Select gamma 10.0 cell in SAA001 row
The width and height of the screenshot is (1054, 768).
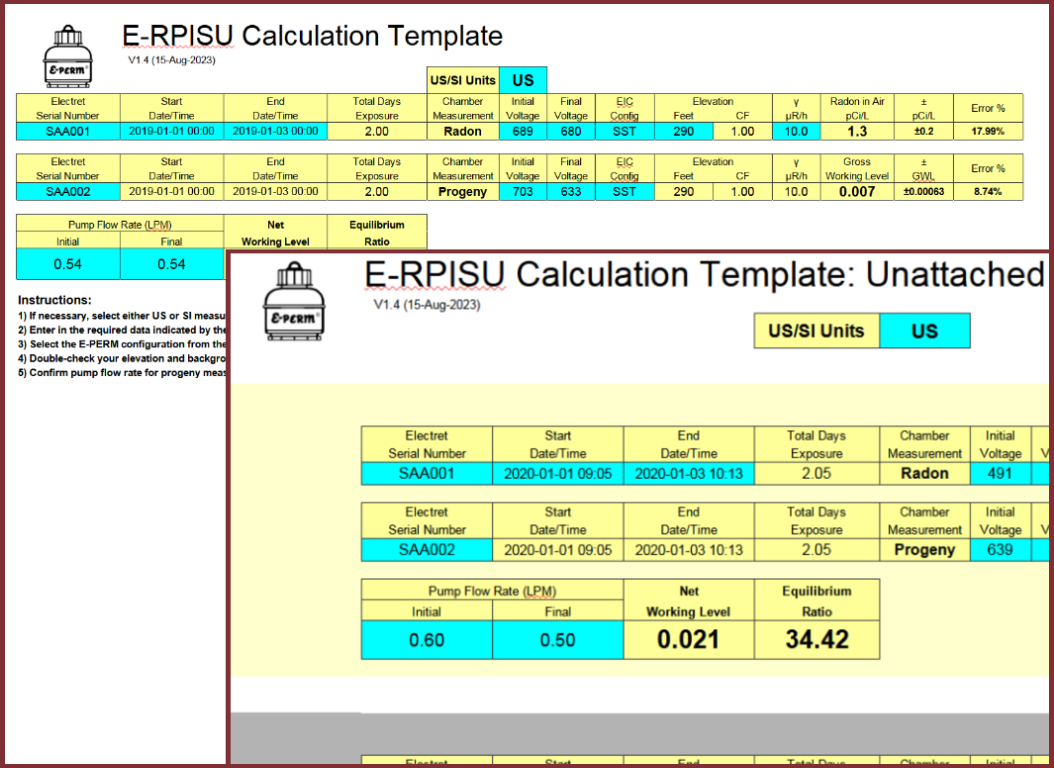pos(796,131)
